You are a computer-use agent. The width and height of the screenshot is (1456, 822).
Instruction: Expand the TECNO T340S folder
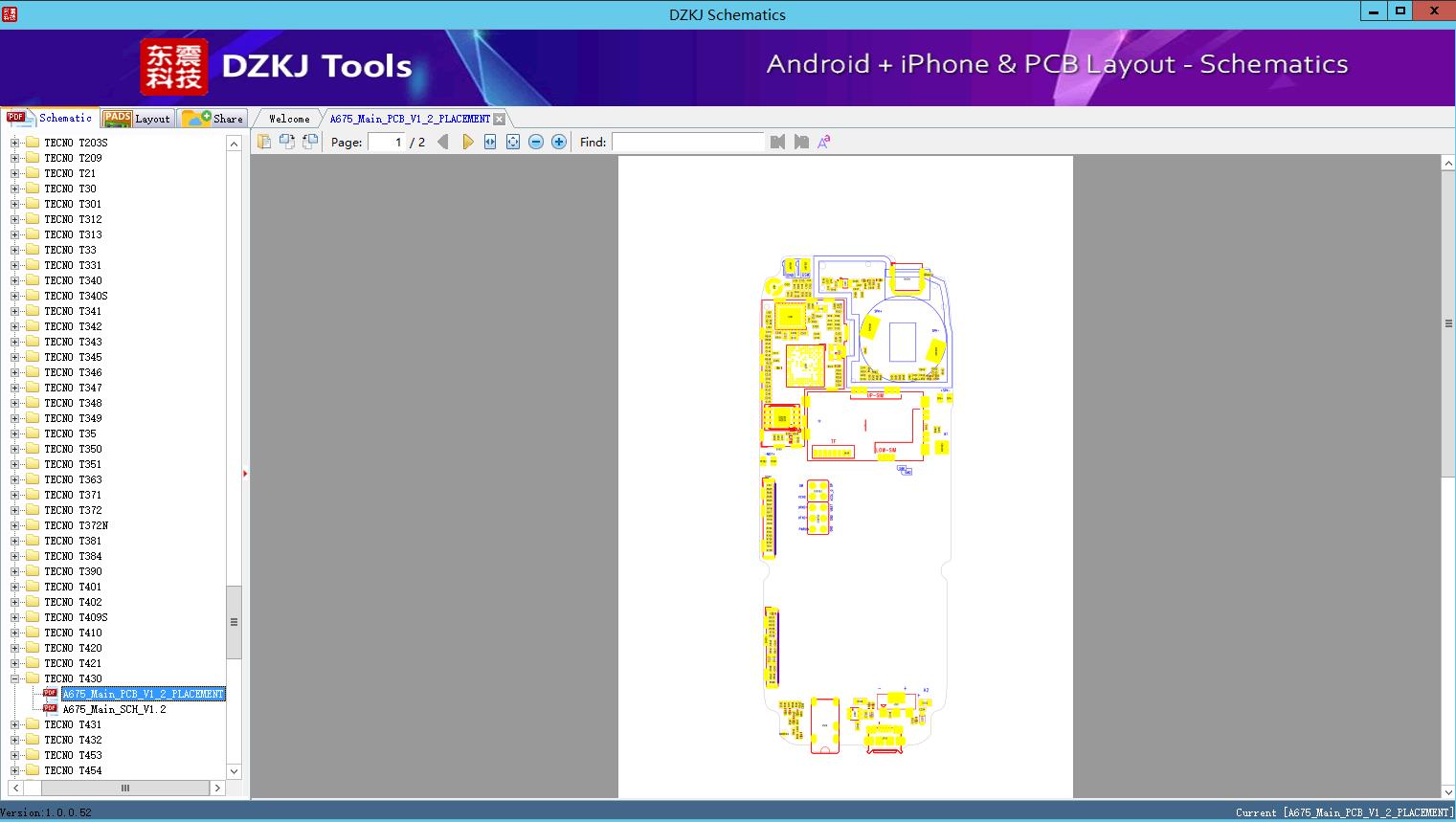click(x=14, y=296)
